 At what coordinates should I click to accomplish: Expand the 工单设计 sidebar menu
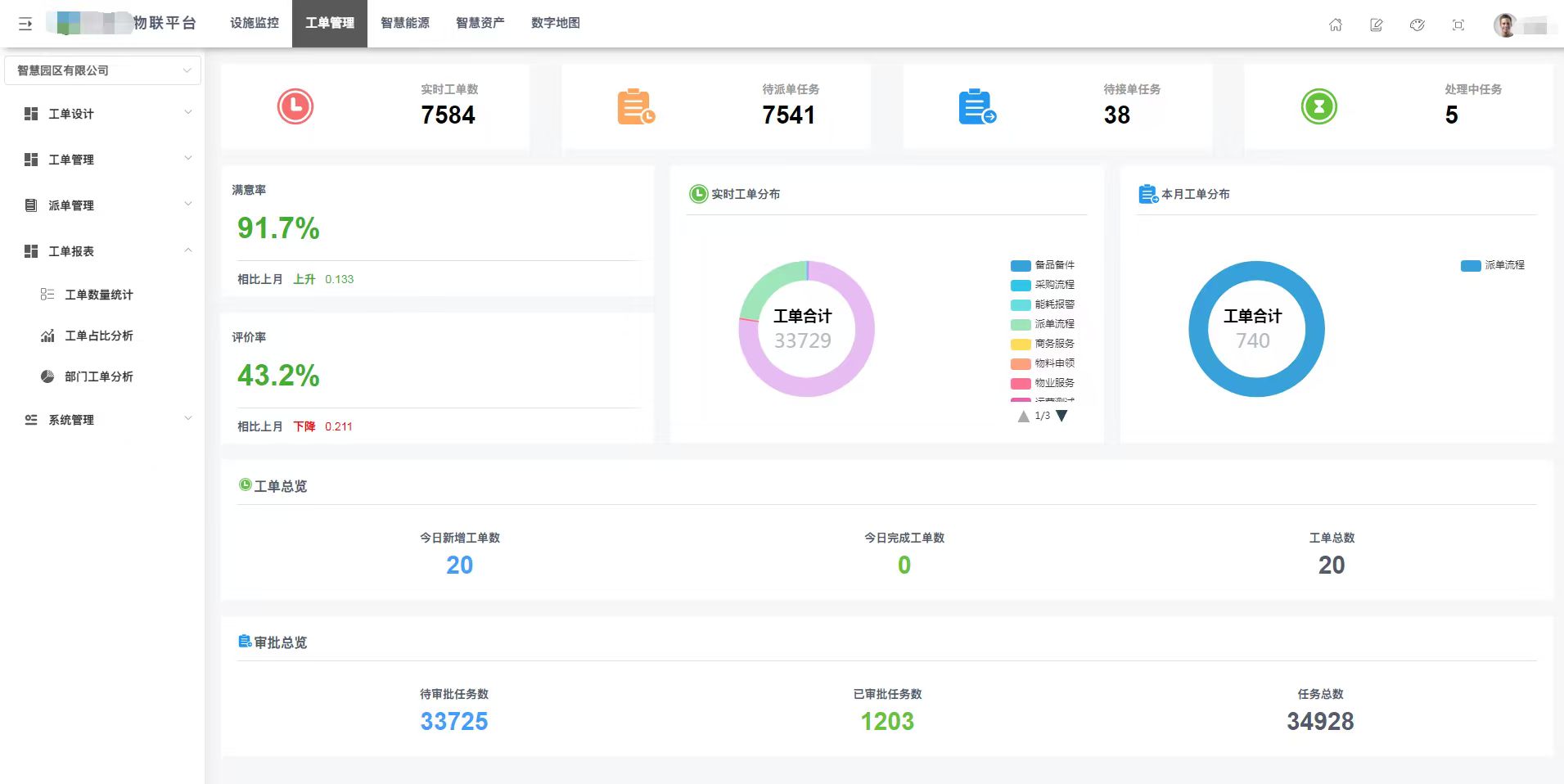(x=106, y=114)
